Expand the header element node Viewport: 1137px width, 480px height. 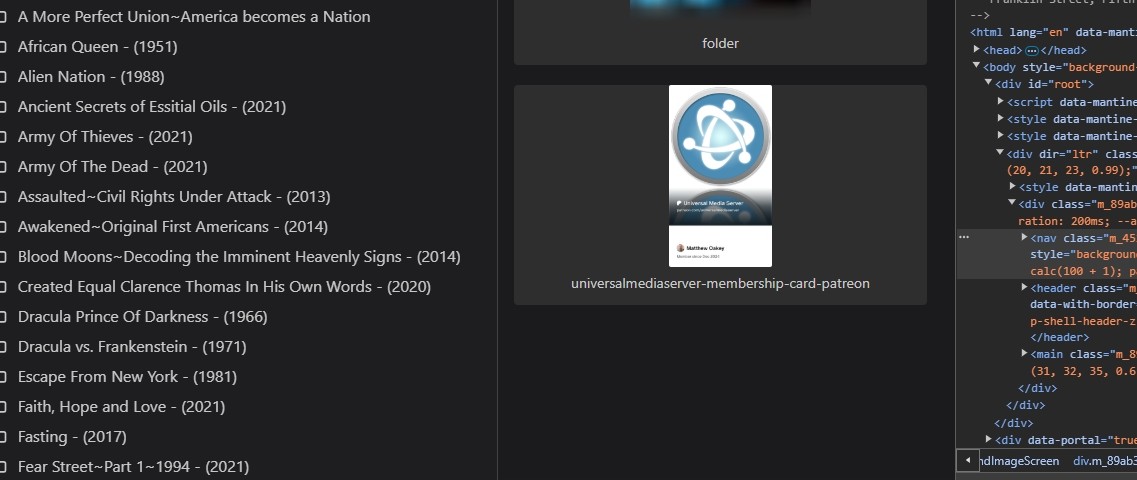[1024, 288]
